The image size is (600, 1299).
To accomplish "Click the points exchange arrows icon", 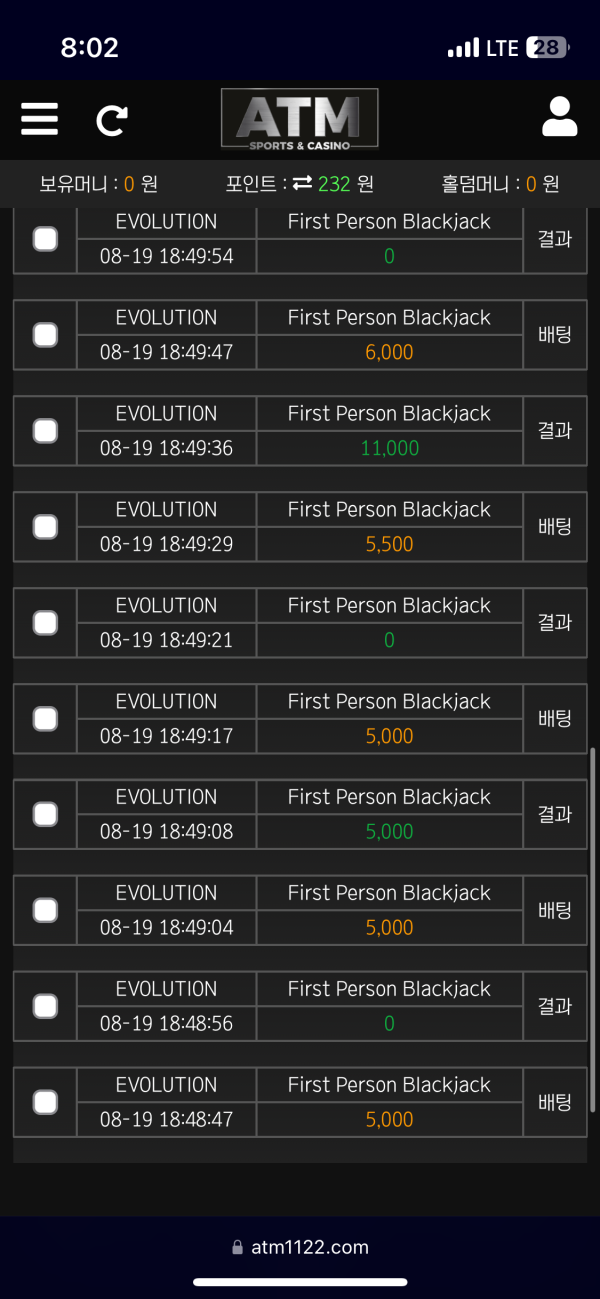I will [303, 184].
